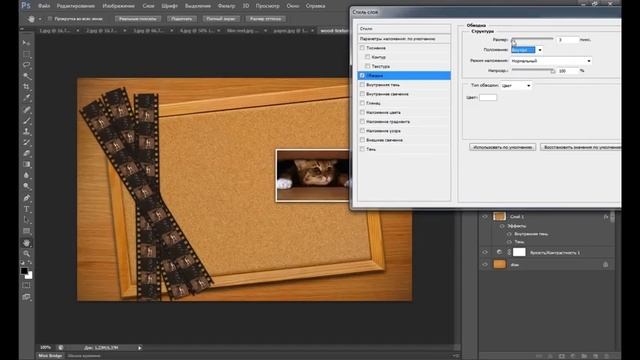Select the Pen tool
Screen dimensions: 640x360
[27, 198]
